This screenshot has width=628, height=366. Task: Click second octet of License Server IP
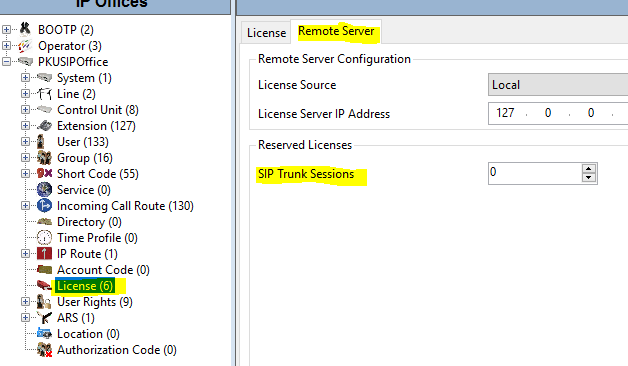(548, 113)
